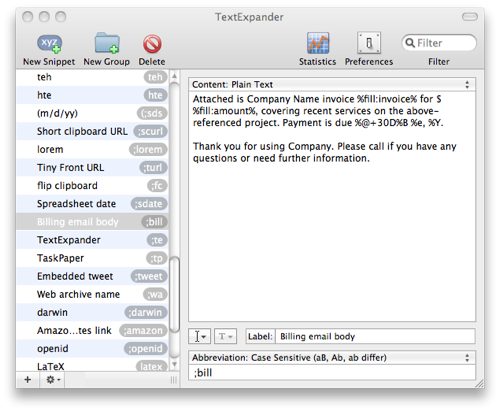
Task: Click the ;scurl abbreviation badge
Action: point(150,131)
